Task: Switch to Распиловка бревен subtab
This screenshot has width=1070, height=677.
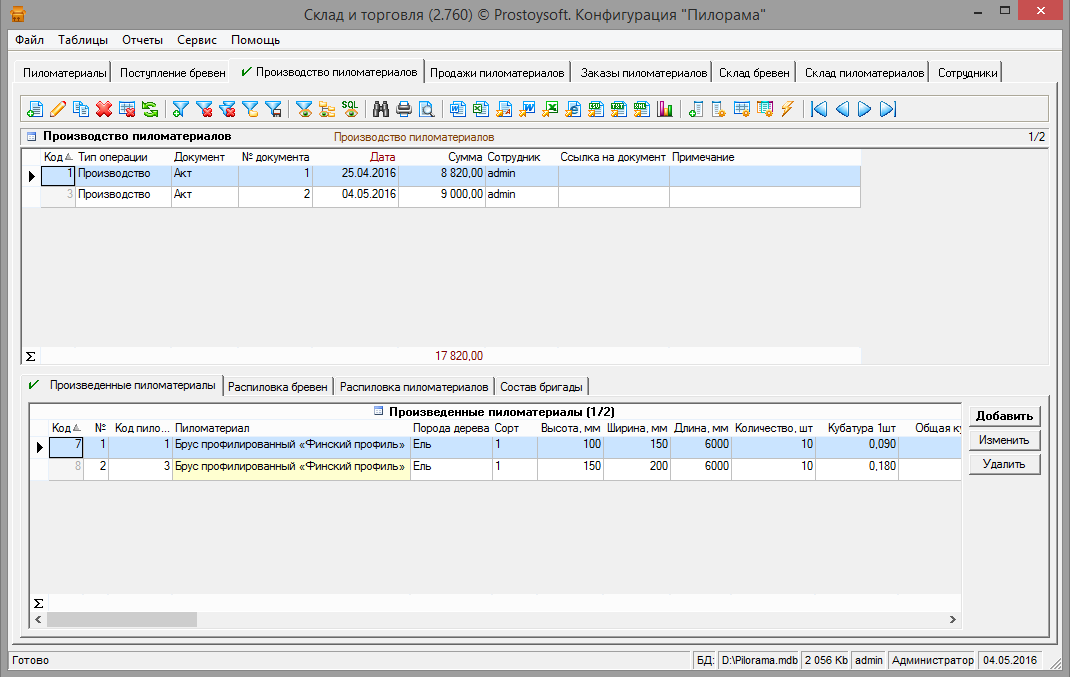Action: (x=278, y=387)
